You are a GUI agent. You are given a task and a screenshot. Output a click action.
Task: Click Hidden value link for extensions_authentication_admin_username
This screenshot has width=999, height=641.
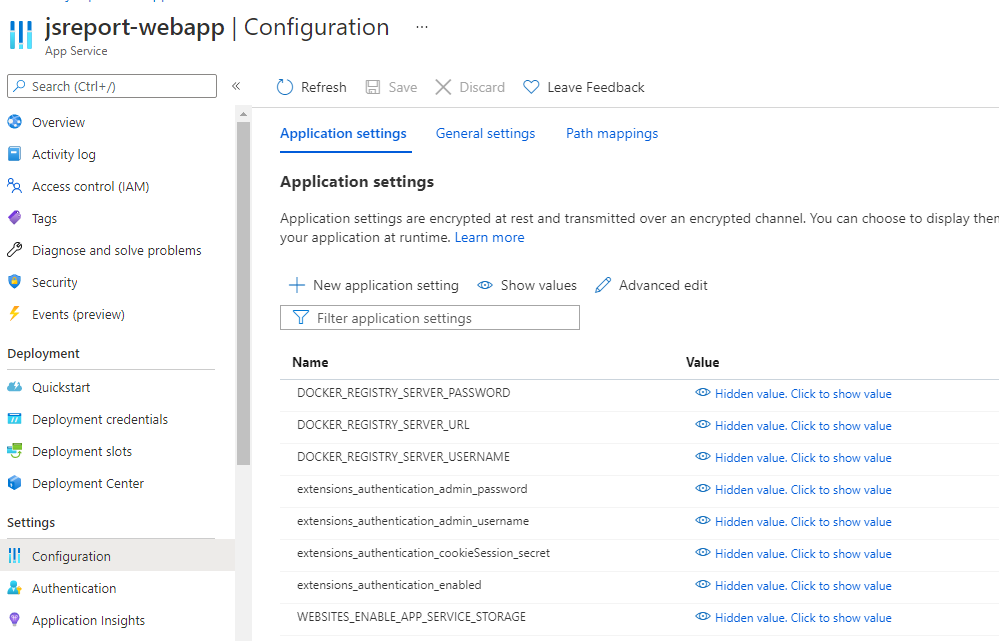[803, 521]
